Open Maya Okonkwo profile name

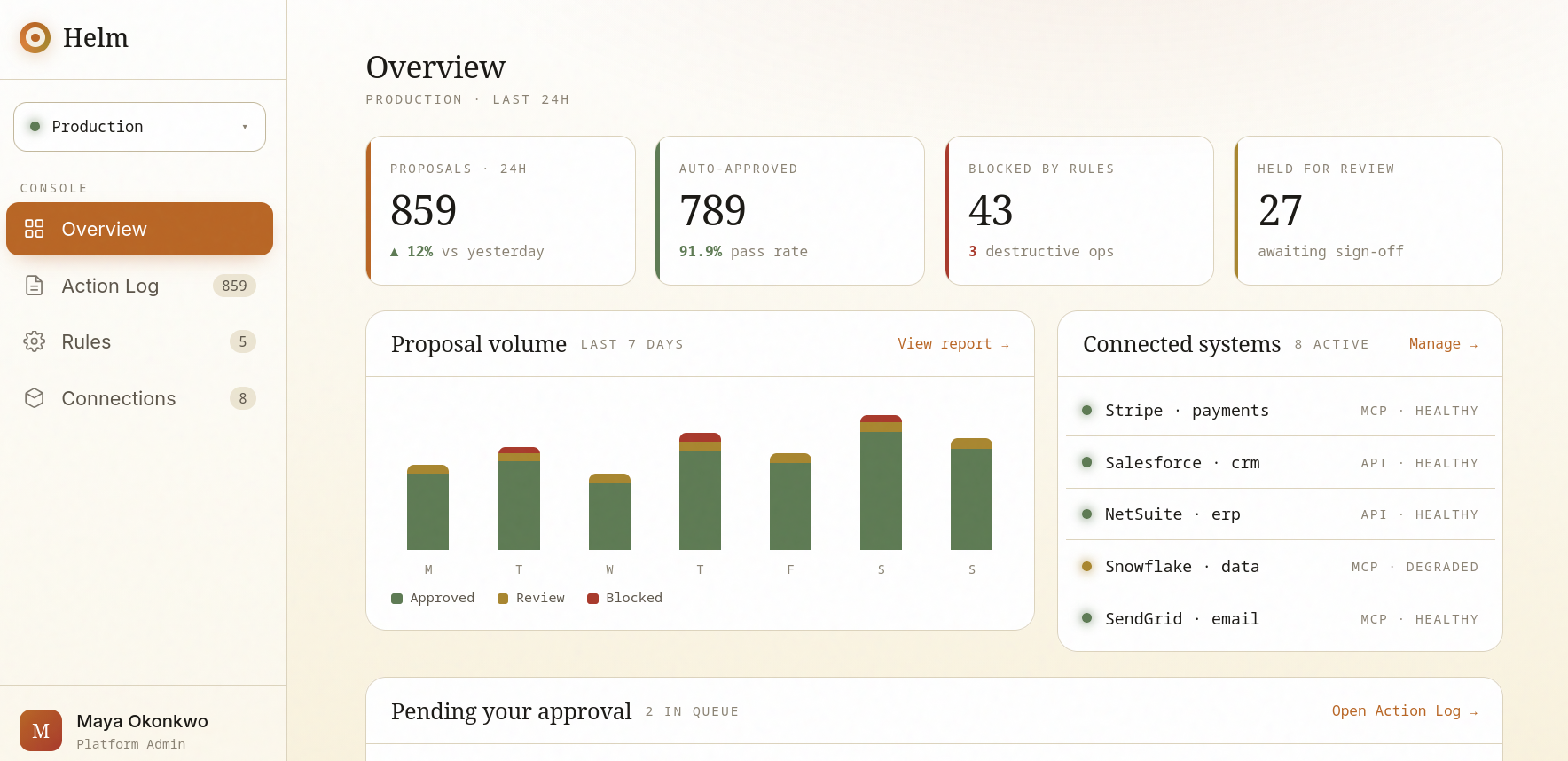pos(142,721)
